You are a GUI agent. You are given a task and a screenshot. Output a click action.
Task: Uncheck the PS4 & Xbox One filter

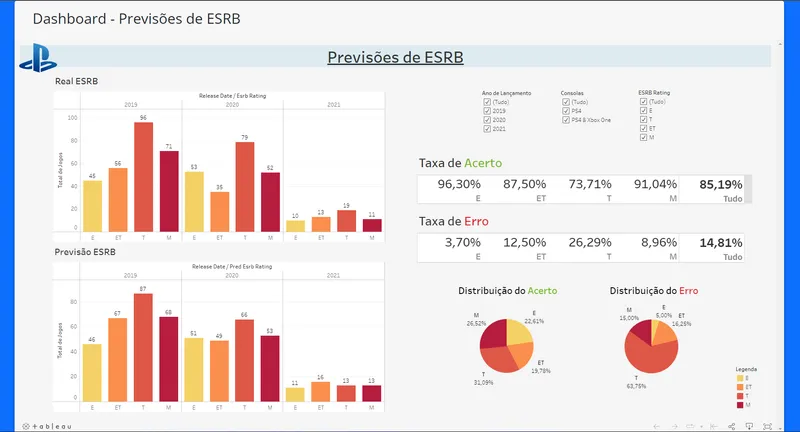point(566,120)
